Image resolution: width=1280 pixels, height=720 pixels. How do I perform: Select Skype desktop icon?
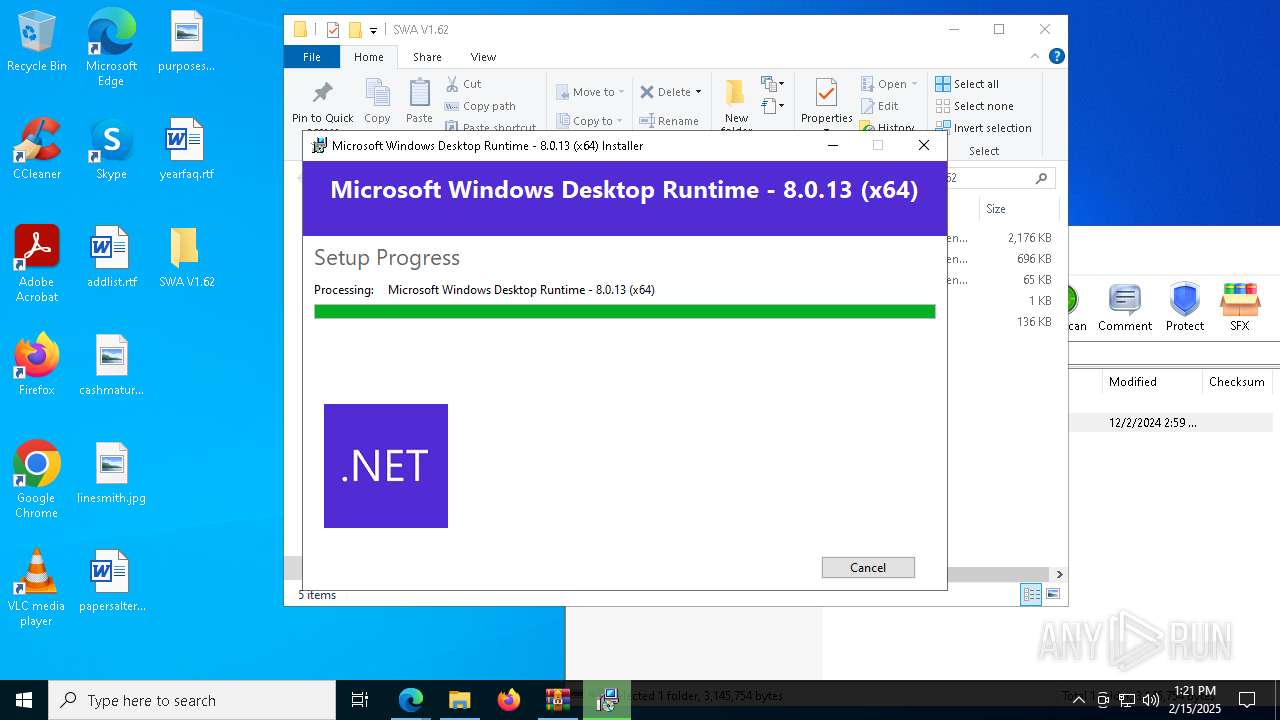coord(111,149)
